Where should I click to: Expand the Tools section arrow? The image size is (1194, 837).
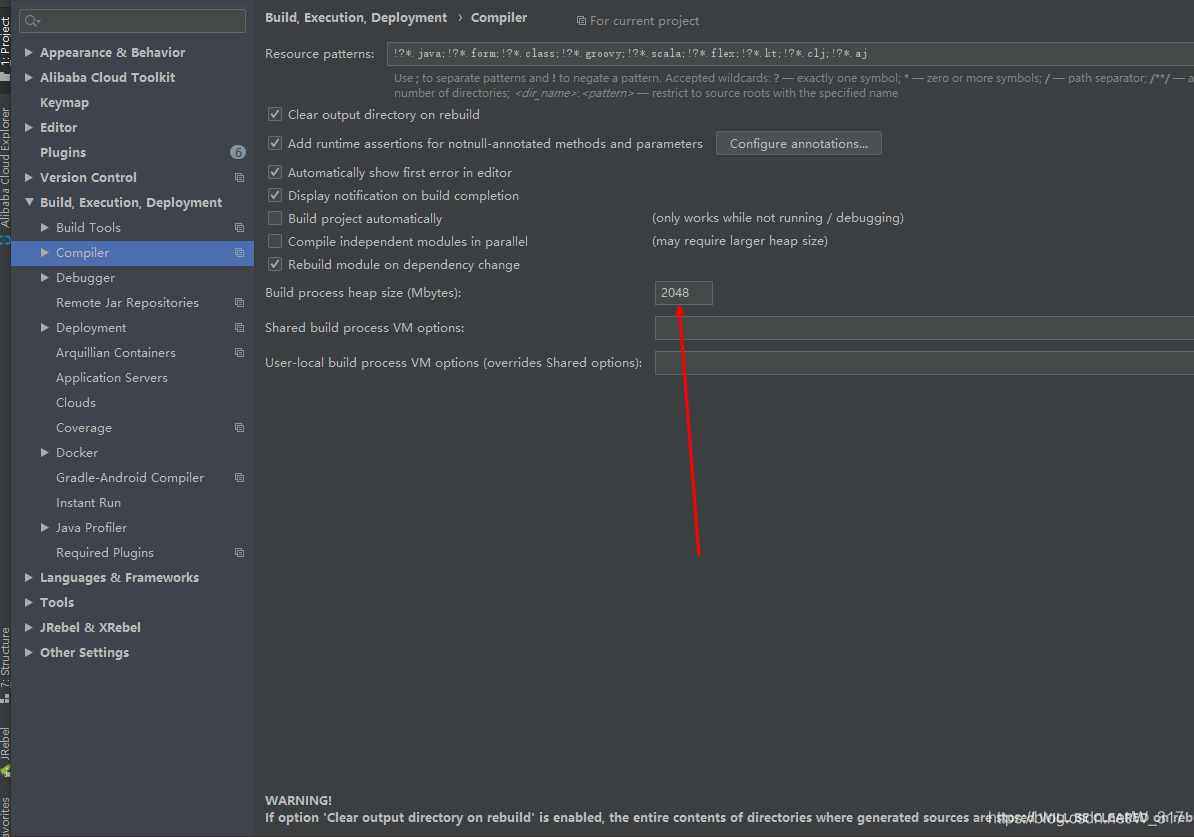click(x=29, y=602)
